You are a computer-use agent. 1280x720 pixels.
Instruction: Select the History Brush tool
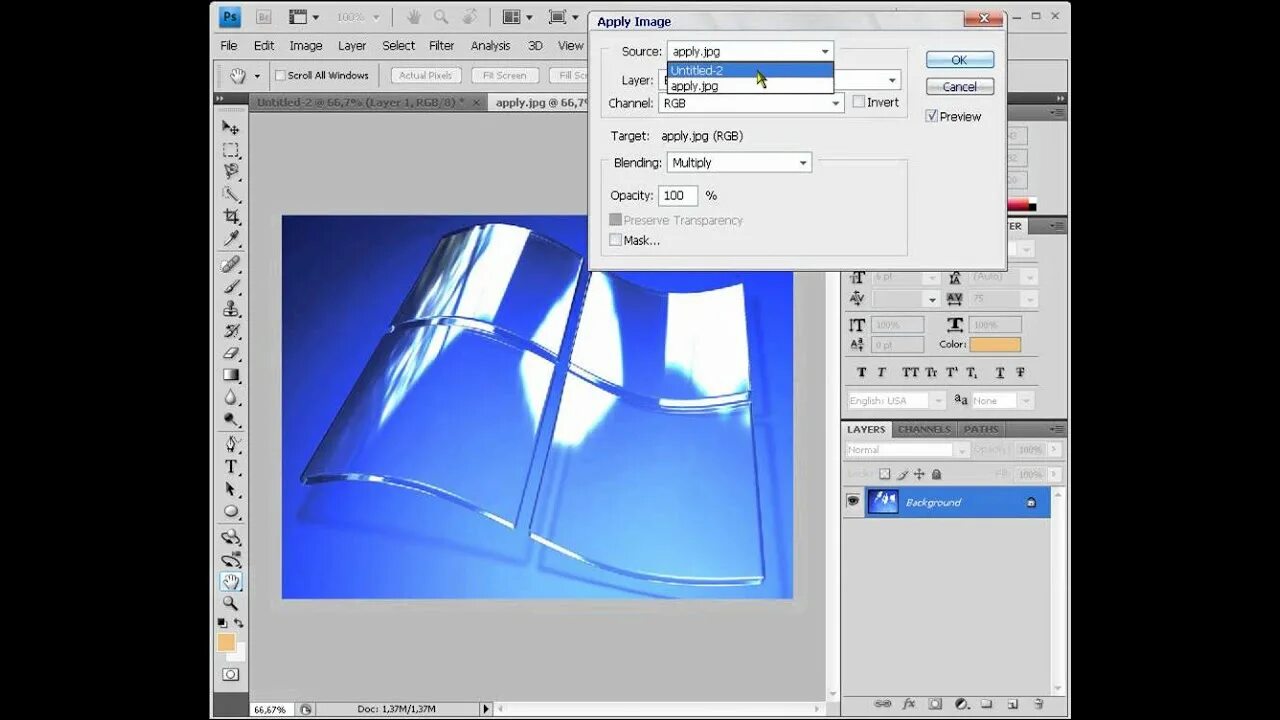(x=231, y=331)
